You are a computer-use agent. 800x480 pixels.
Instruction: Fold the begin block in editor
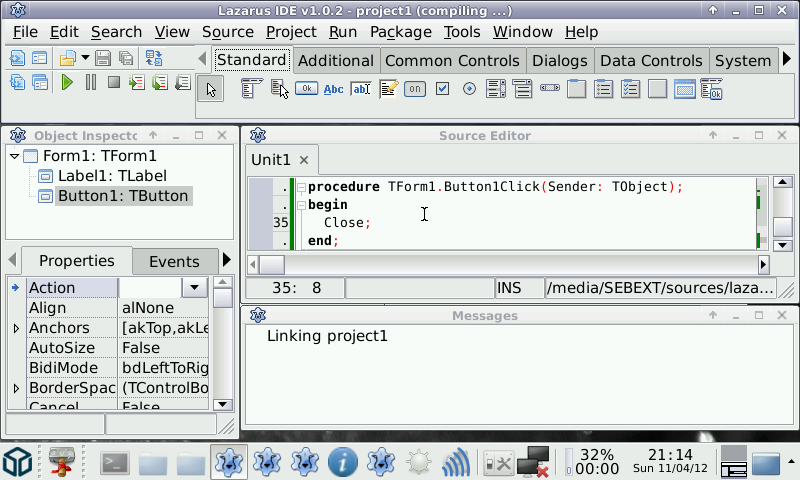click(302, 205)
